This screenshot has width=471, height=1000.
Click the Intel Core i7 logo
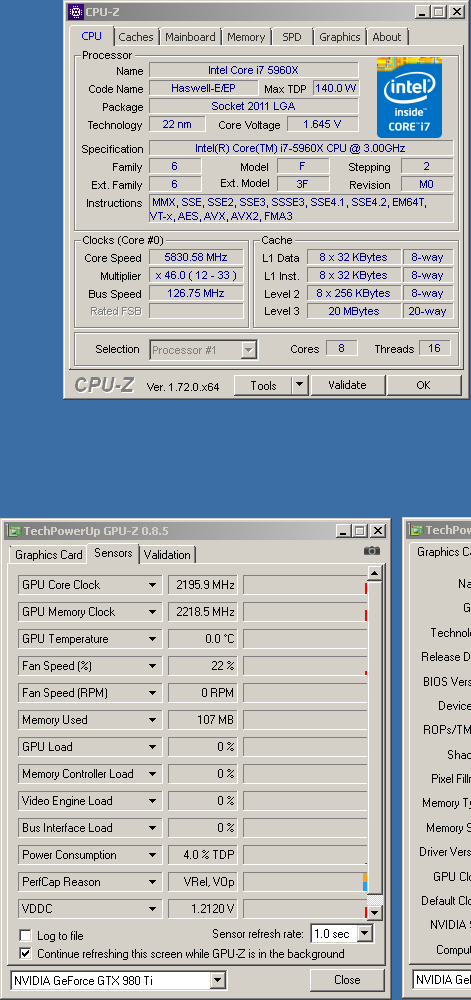(409, 97)
